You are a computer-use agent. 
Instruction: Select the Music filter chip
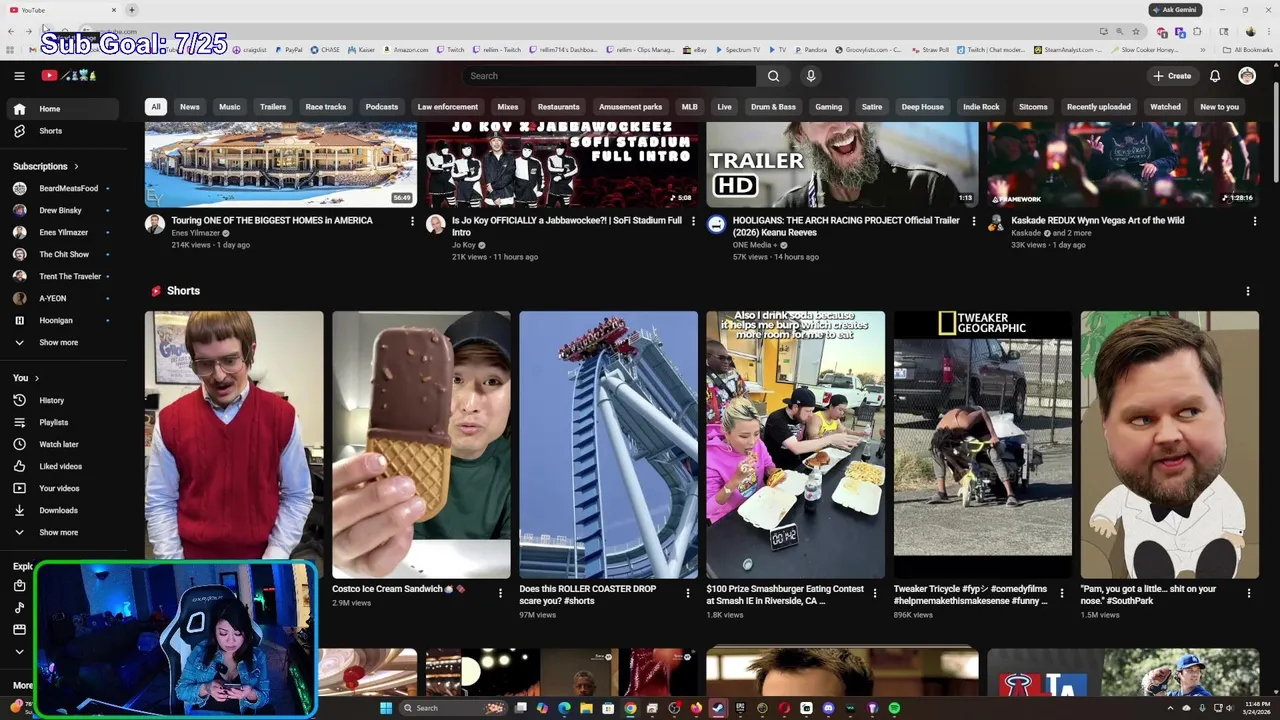click(x=230, y=107)
